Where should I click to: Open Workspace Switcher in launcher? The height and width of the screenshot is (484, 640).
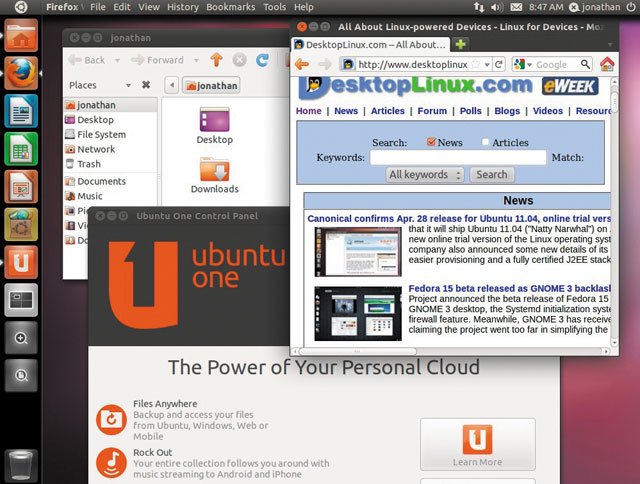point(21,300)
